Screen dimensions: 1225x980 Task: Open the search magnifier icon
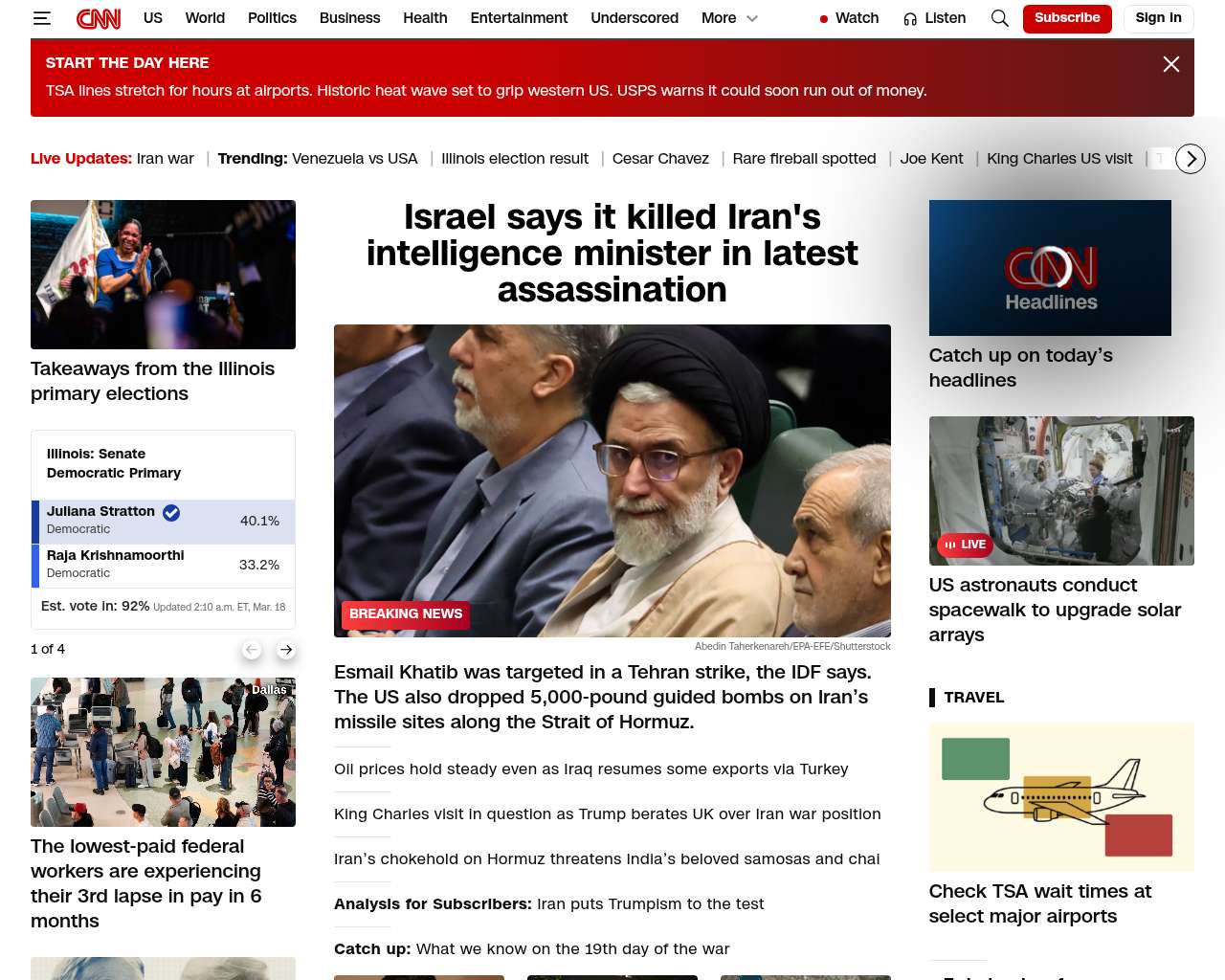click(1000, 18)
